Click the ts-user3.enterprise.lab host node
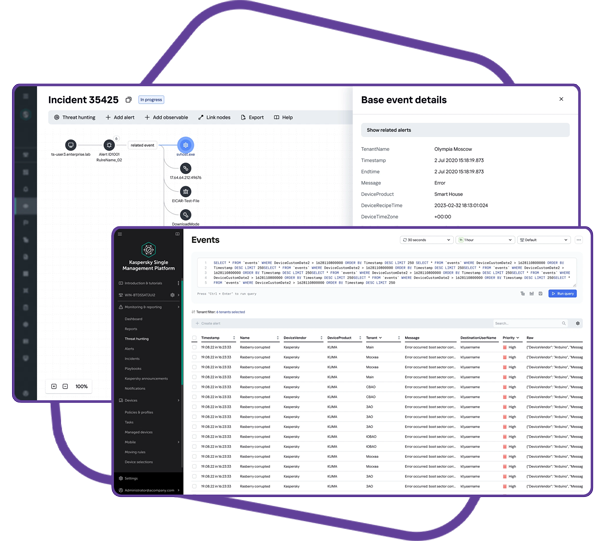The width and height of the screenshot is (600, 541). [71, 145]
